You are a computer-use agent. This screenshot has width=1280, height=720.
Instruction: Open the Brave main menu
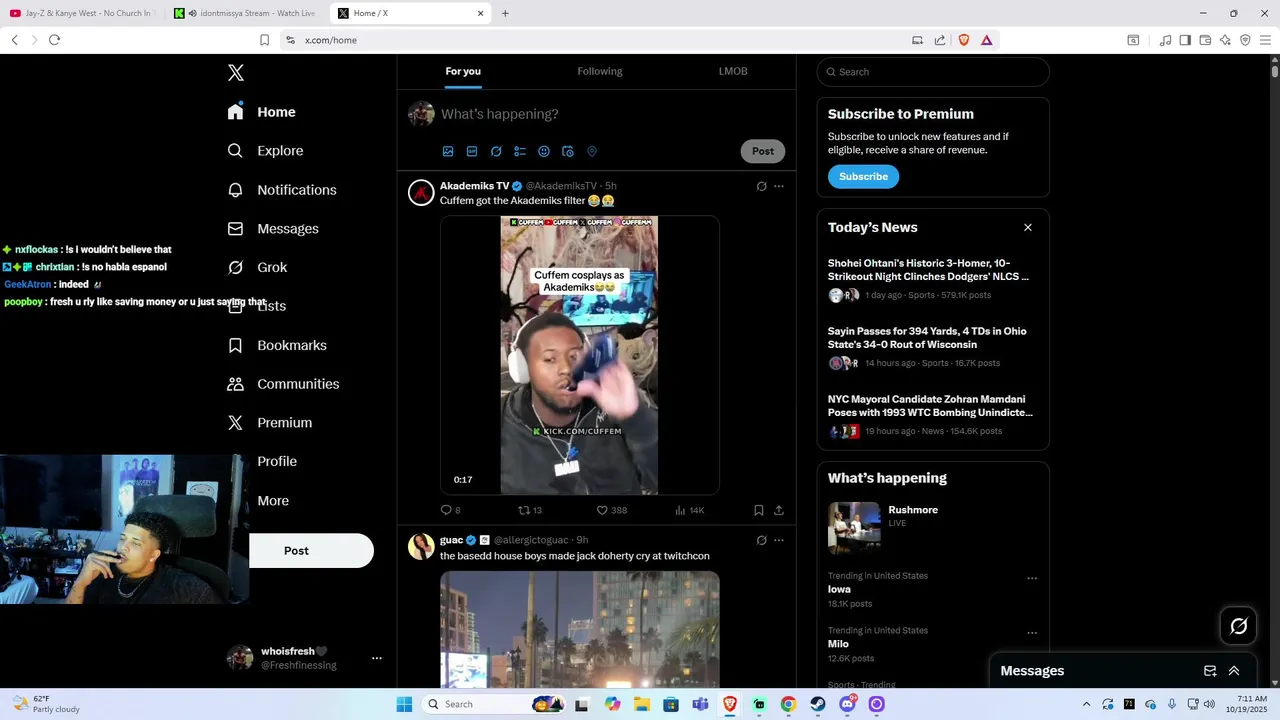(x=1265, y=40)
